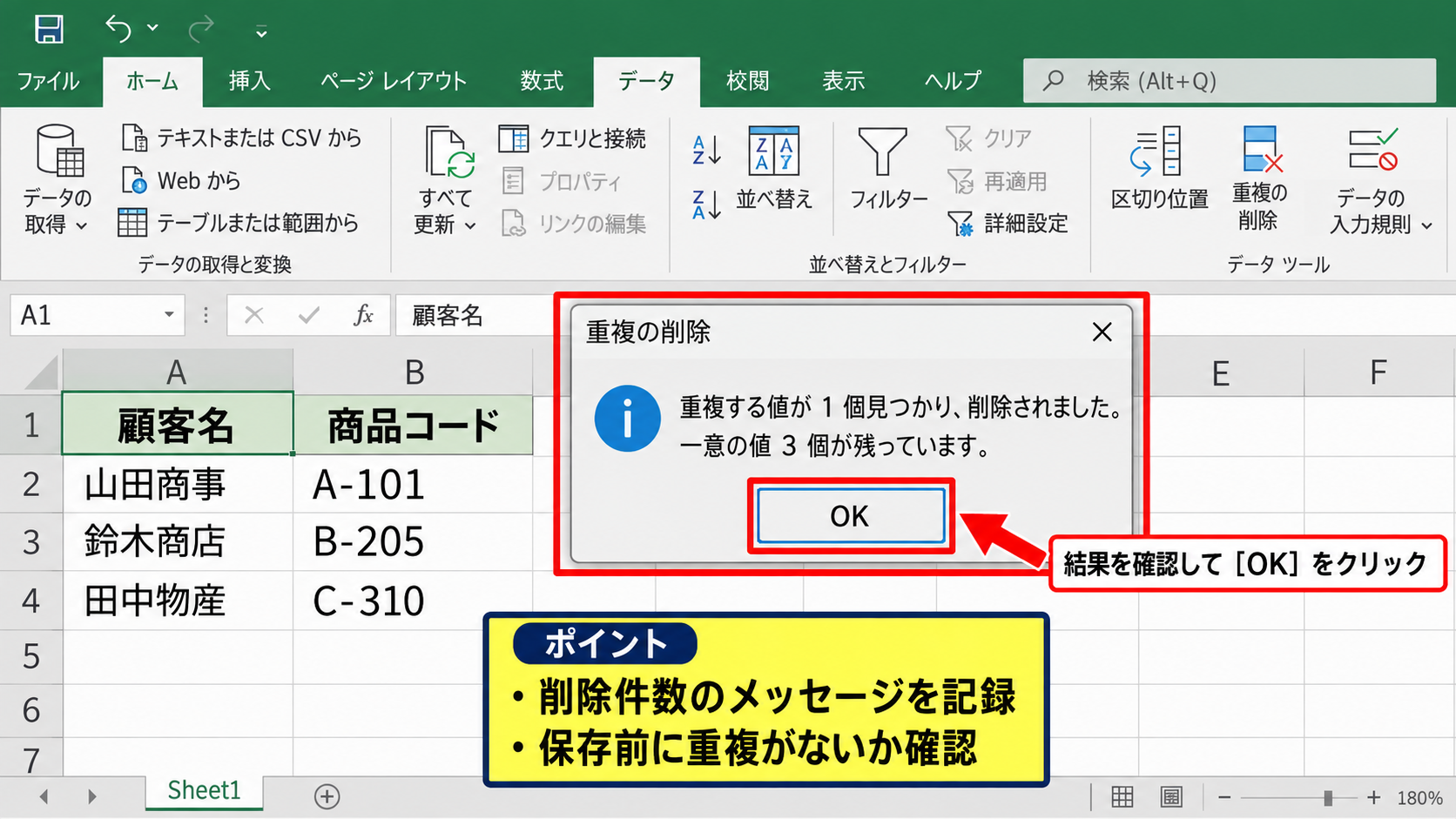Image resolution: width=1456 pixels, height=819 pixels.
Task: Adjust the zoom slider handle
Action: [1328, 797]
